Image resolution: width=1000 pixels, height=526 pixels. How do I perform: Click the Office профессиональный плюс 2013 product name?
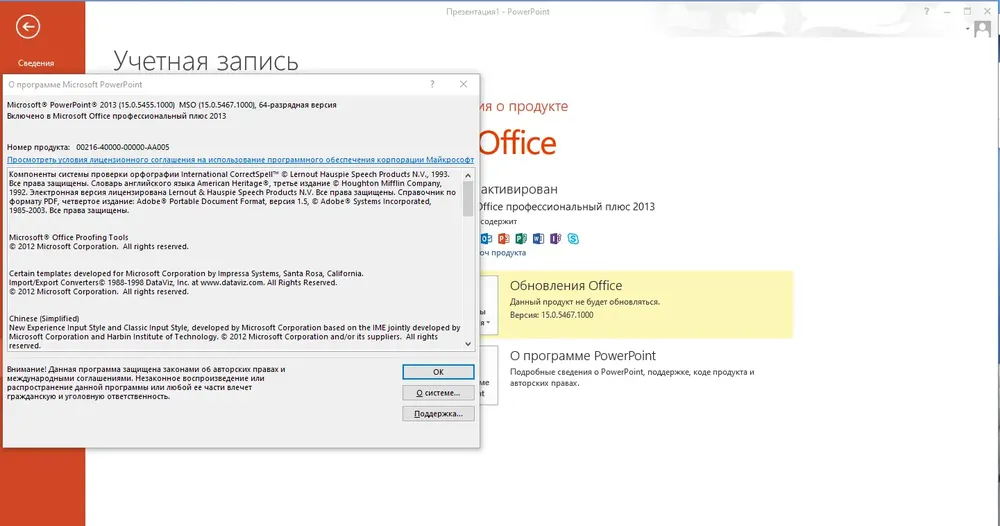click(567, 207)
